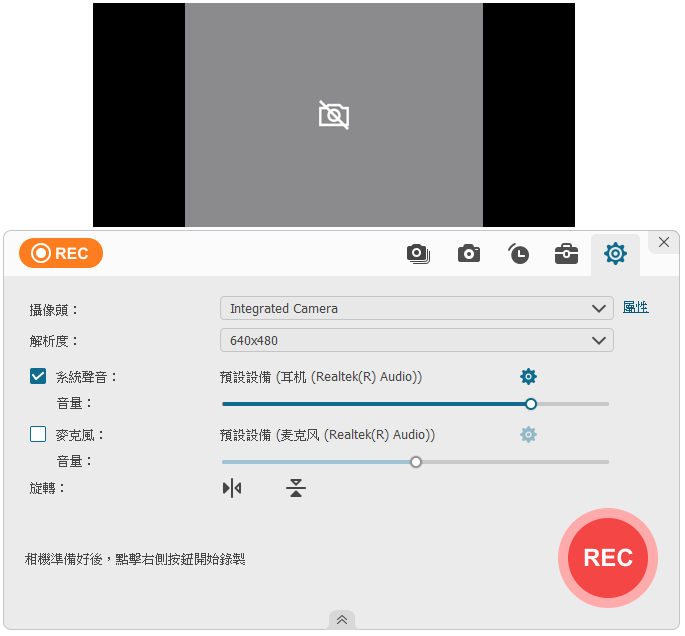This screenshot has height=636, width=685.
Task: Adjust the microphone volume slider
Action: (x=415, y=462)
